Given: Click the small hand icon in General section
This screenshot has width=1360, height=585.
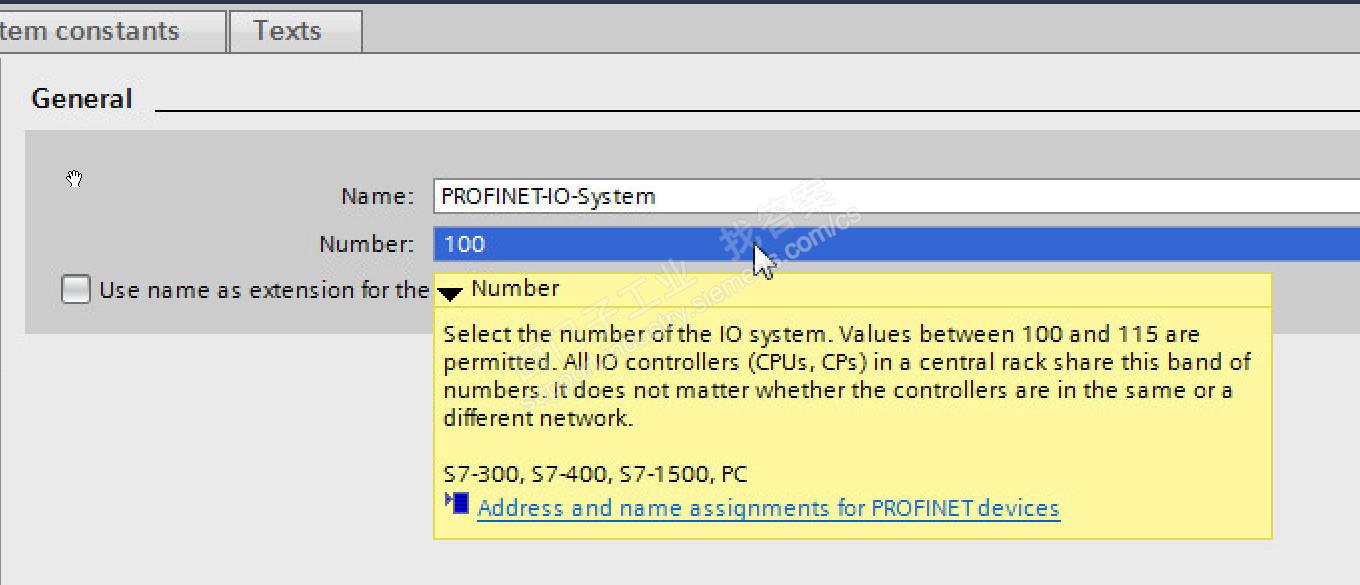Looking at the screenshot, I should click(x=75, y=179).
